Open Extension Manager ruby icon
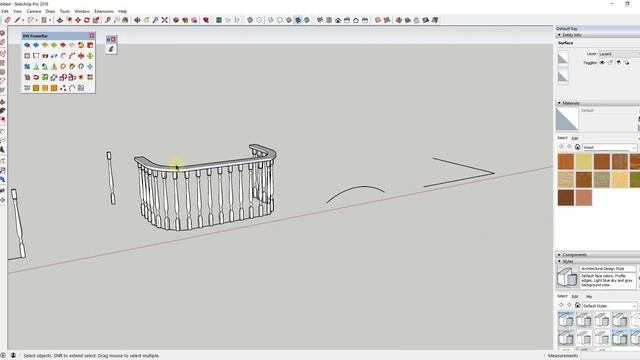640x360 pixels. 206,20
